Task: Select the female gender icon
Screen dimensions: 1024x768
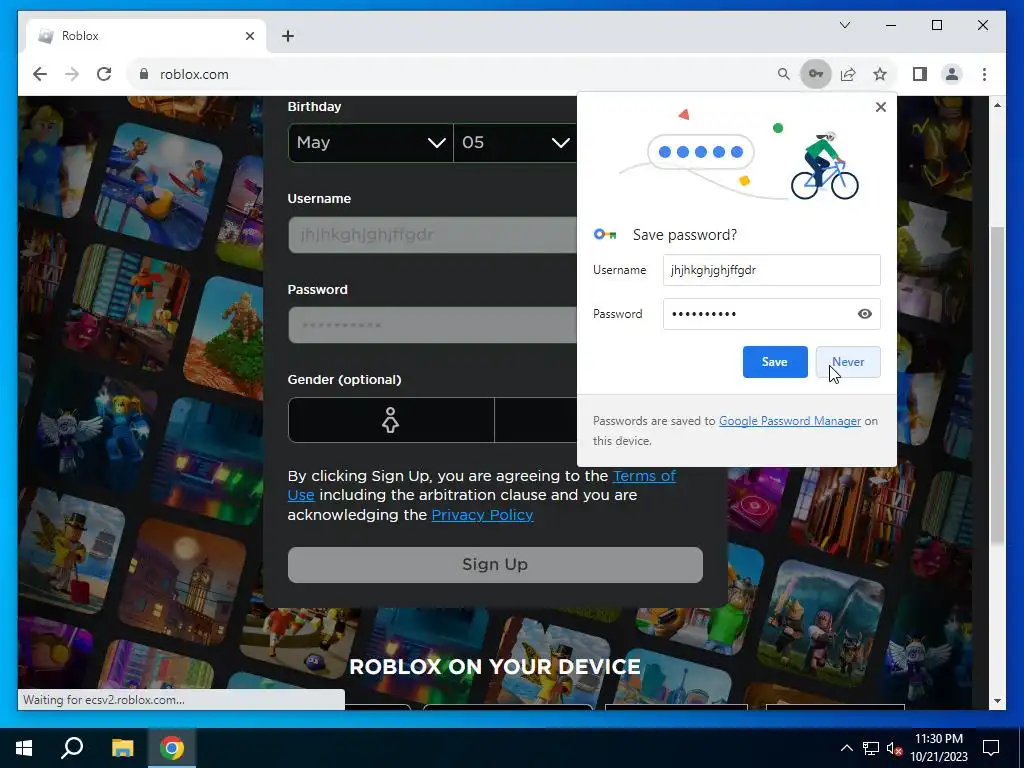Action: [x=391, y=420]
